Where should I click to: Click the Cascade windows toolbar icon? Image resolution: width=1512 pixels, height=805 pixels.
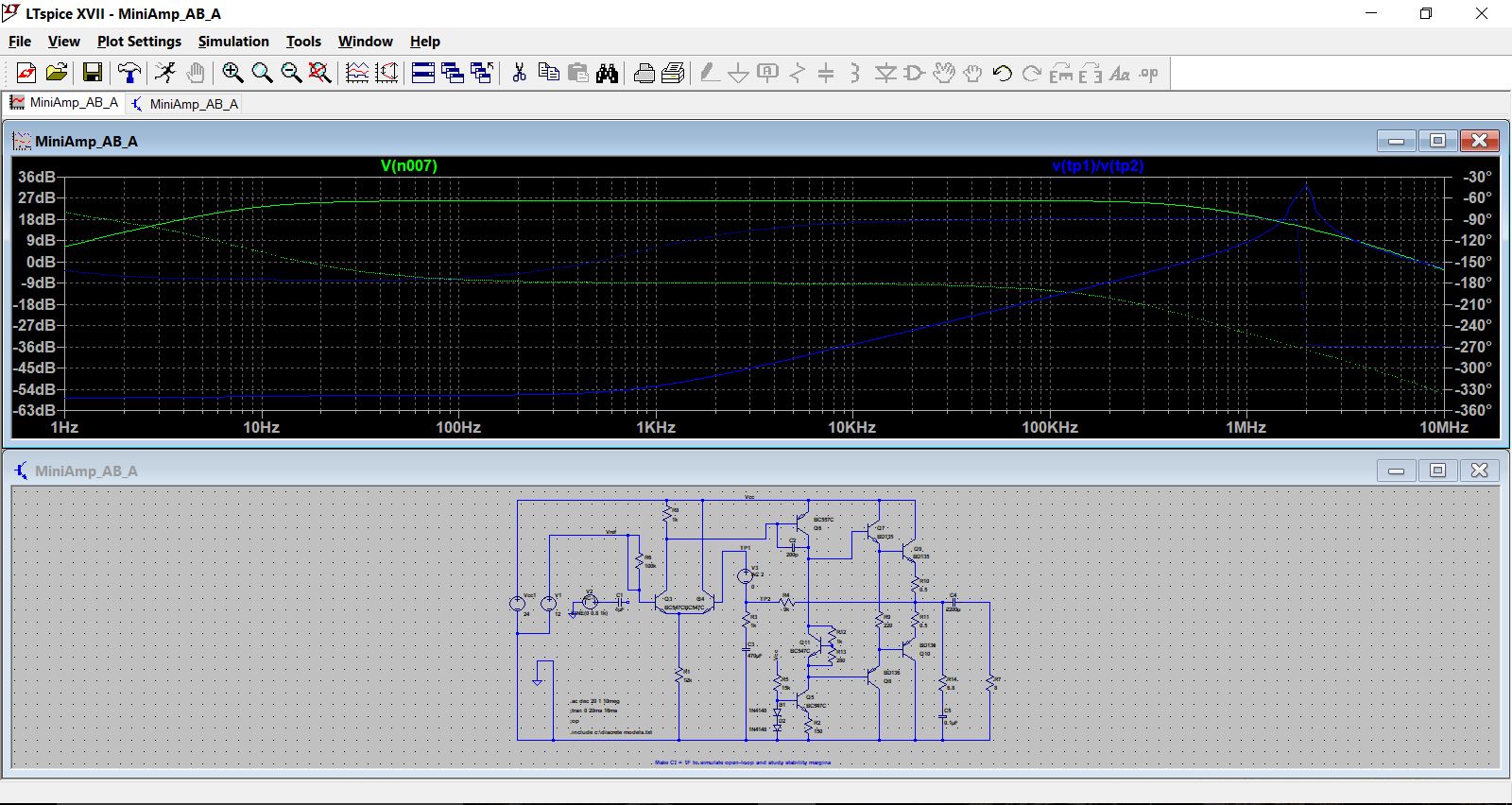click(x=453, y=73)
